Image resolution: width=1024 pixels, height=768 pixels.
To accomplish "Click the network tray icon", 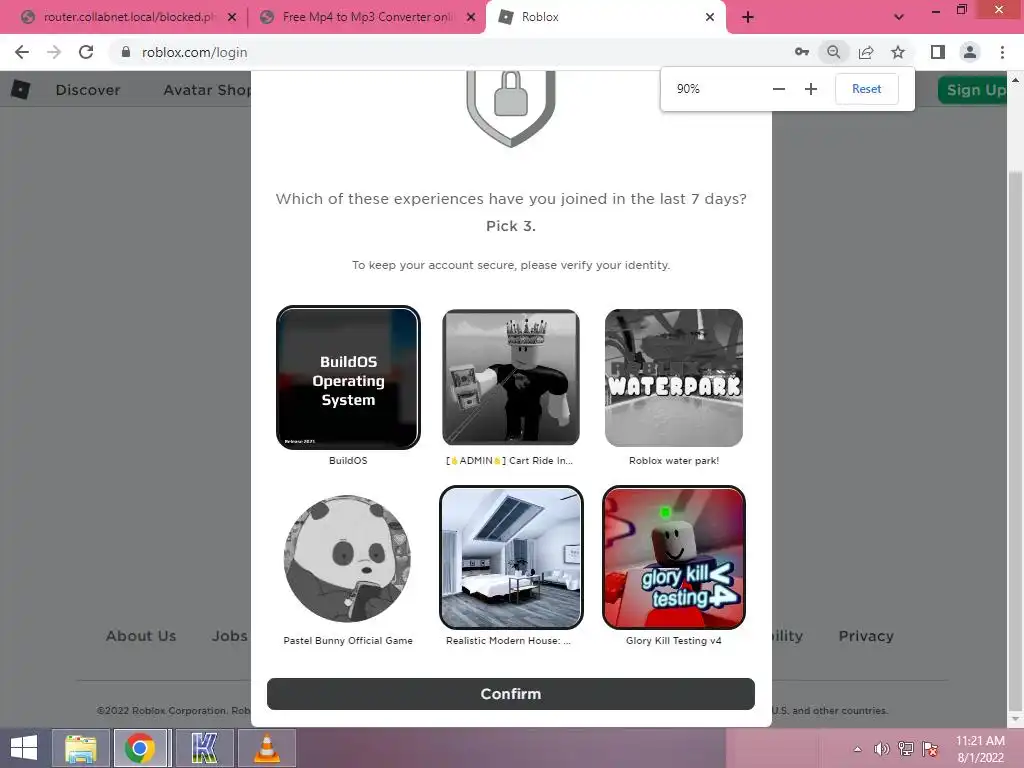I will click(x=906, y=749).
